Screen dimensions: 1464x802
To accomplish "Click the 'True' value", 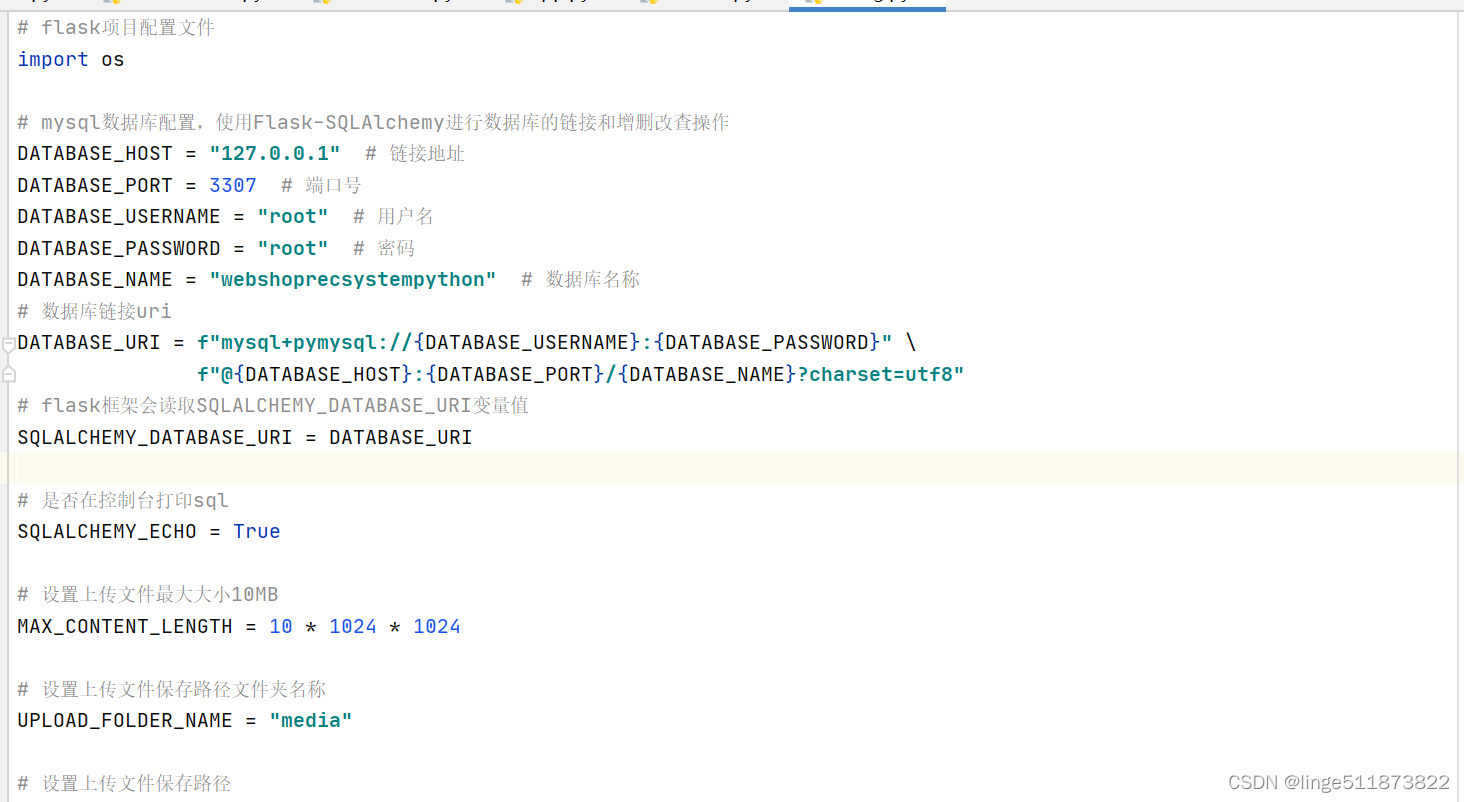I will 257,531.
